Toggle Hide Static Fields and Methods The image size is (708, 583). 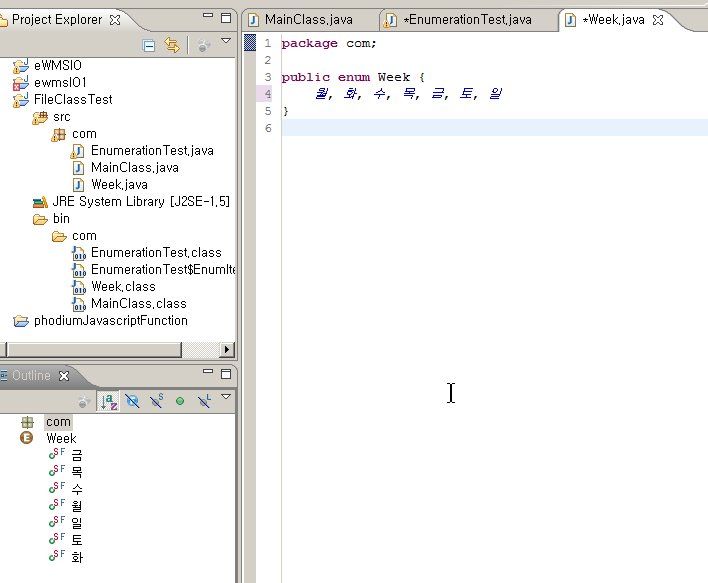coord(157,401)
